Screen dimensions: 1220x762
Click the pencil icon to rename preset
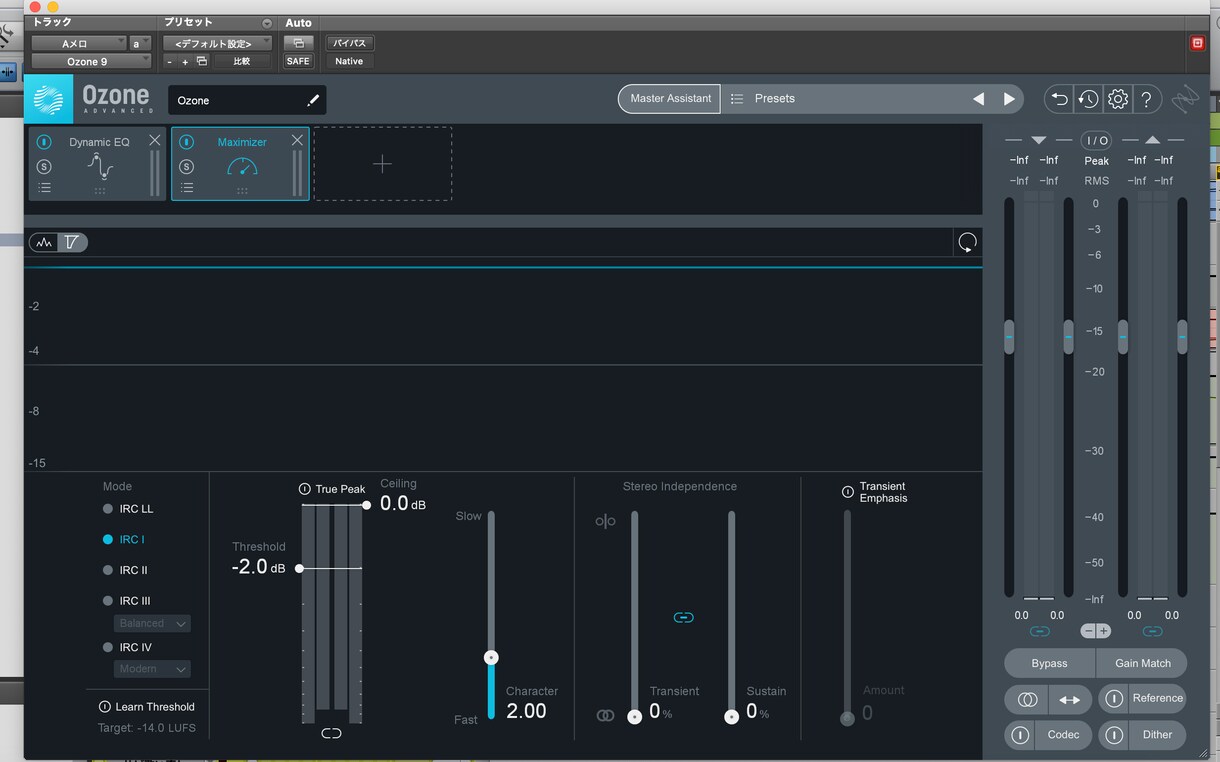pyautogui.click(x=313, y=100)
